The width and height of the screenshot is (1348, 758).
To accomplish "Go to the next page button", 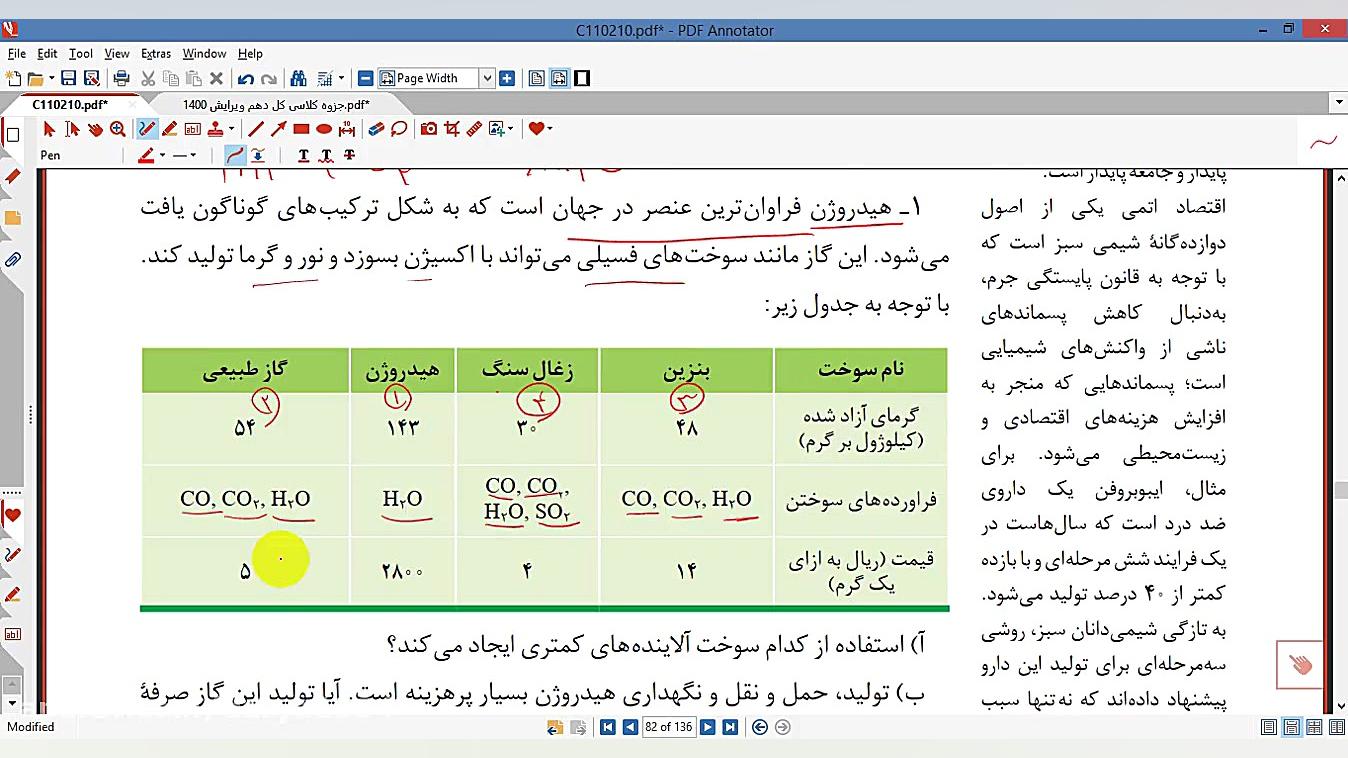I will [707, 727].
